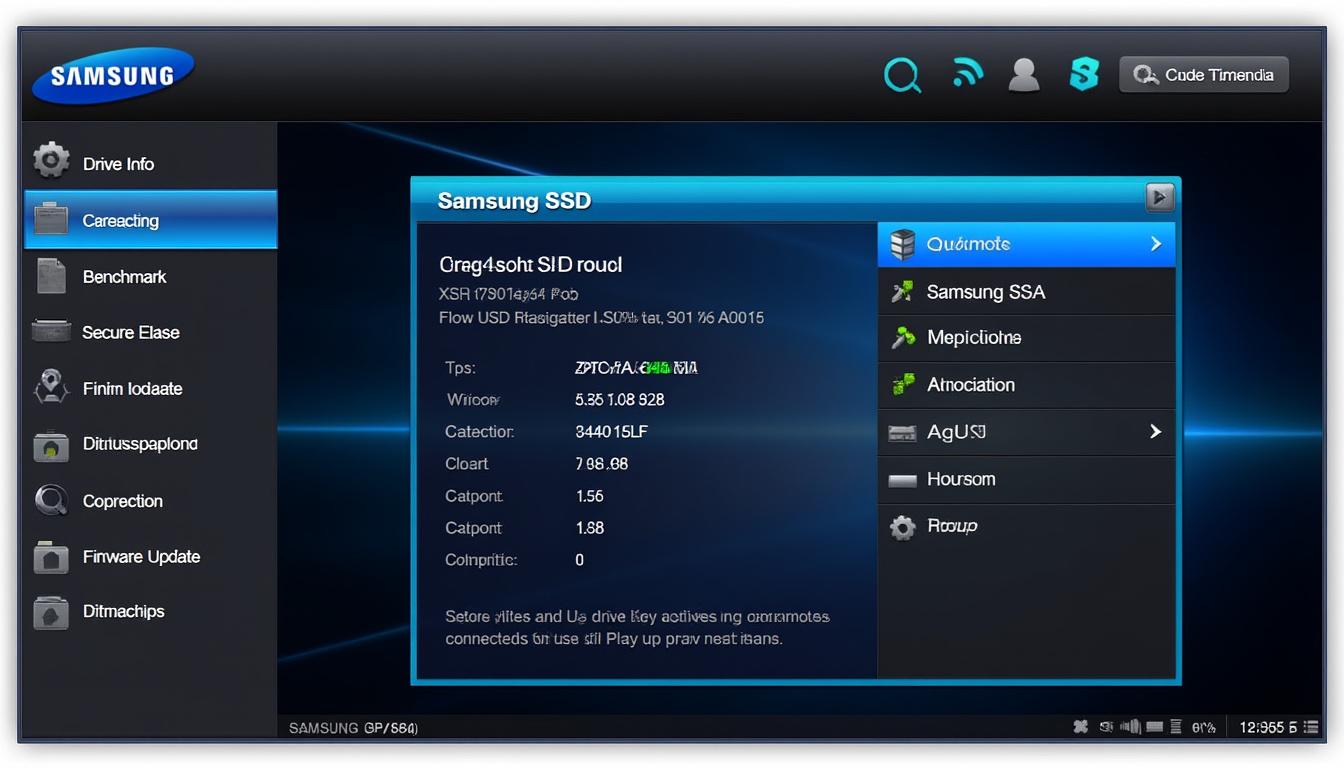Click the Rooup gear icon
Viewport: 1344px width, 768px height.
903,527
